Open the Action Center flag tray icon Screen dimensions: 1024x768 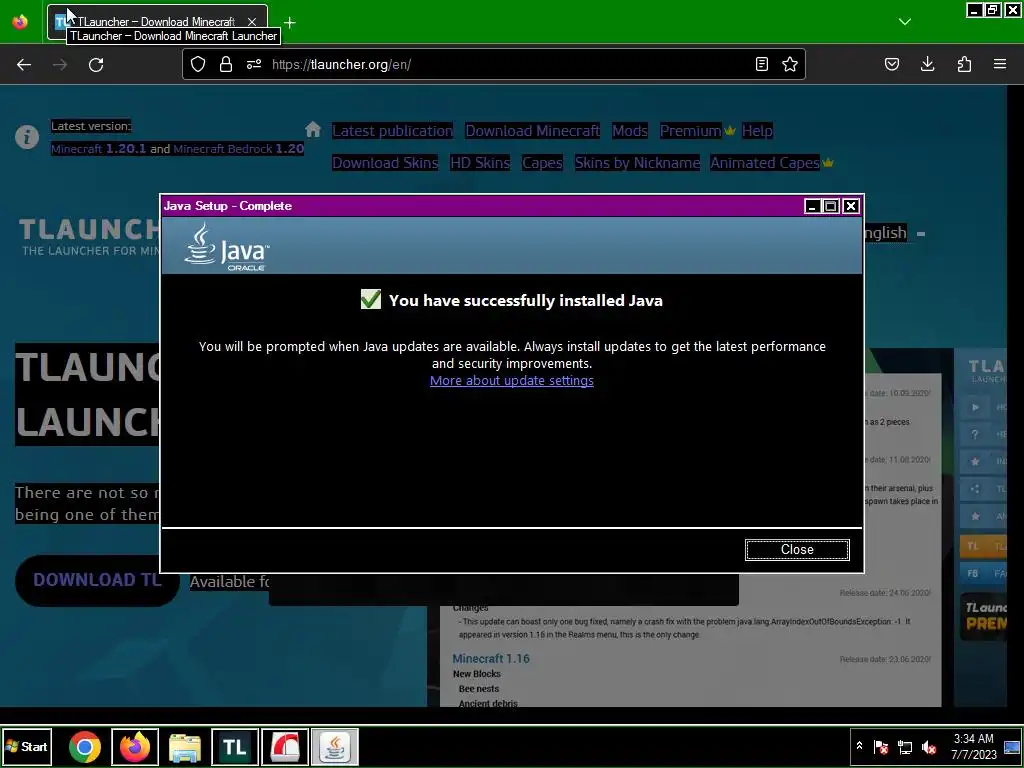(x=881, y=747)
